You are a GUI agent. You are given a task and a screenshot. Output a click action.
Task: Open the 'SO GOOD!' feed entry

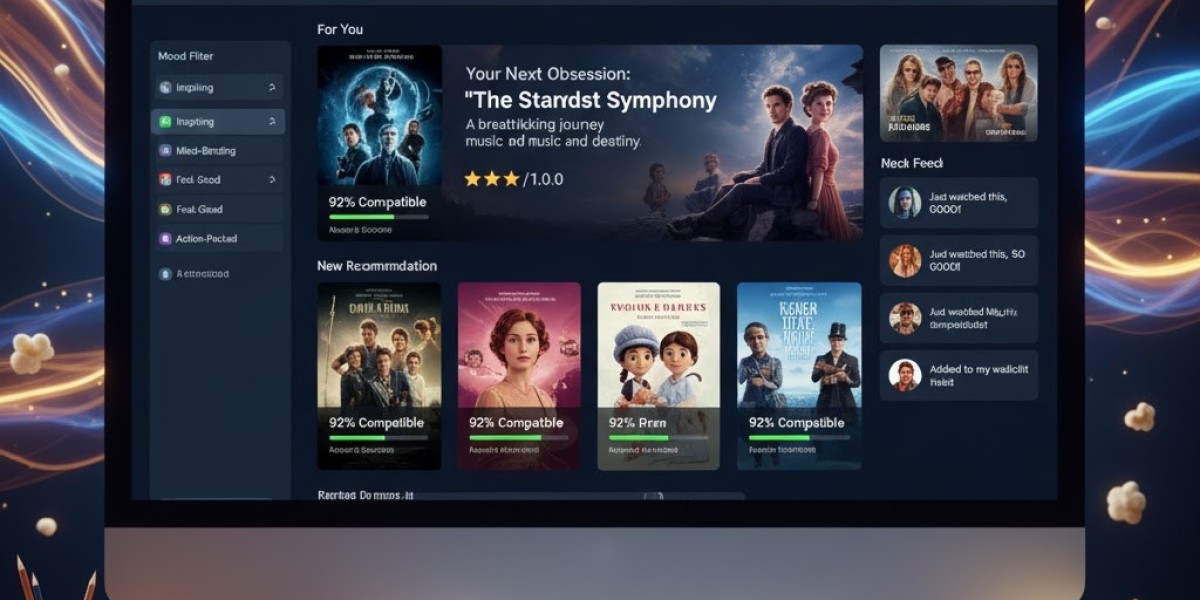pos(959,261)
